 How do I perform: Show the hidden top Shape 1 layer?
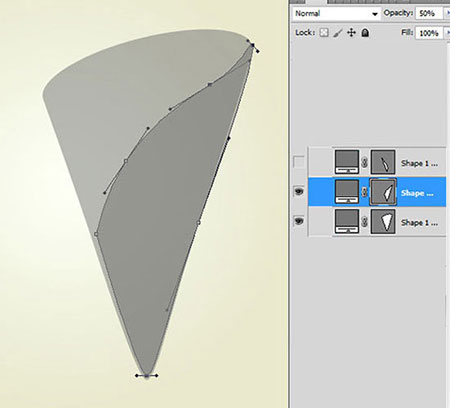[299, 162]
